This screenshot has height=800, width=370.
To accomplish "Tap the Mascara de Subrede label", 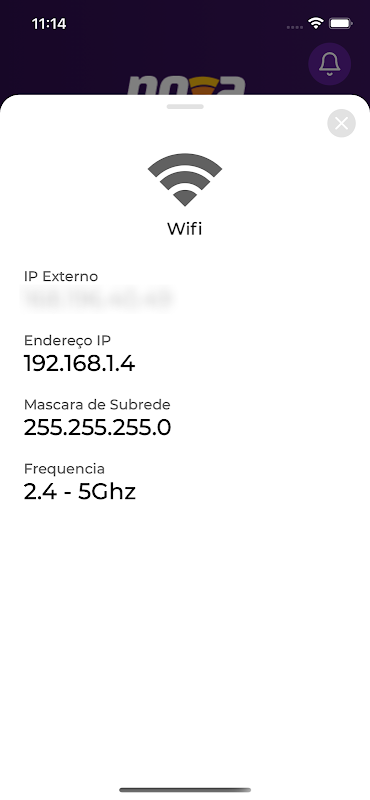I will pos(97,405).
